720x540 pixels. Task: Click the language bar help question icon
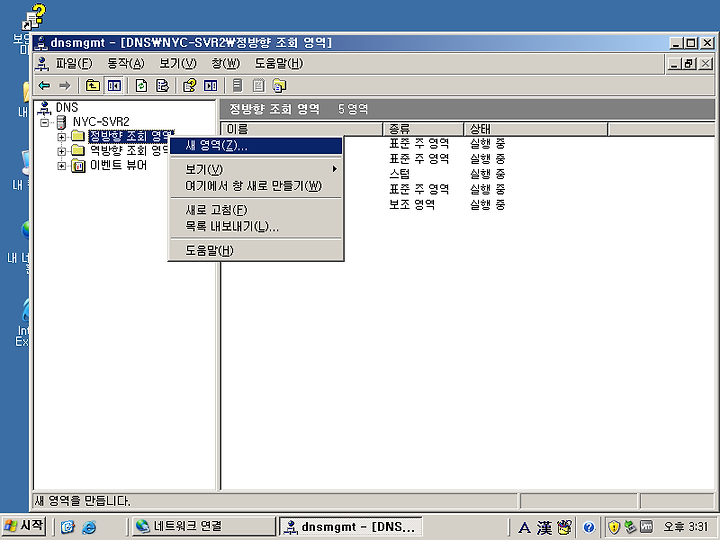point(589,528)
